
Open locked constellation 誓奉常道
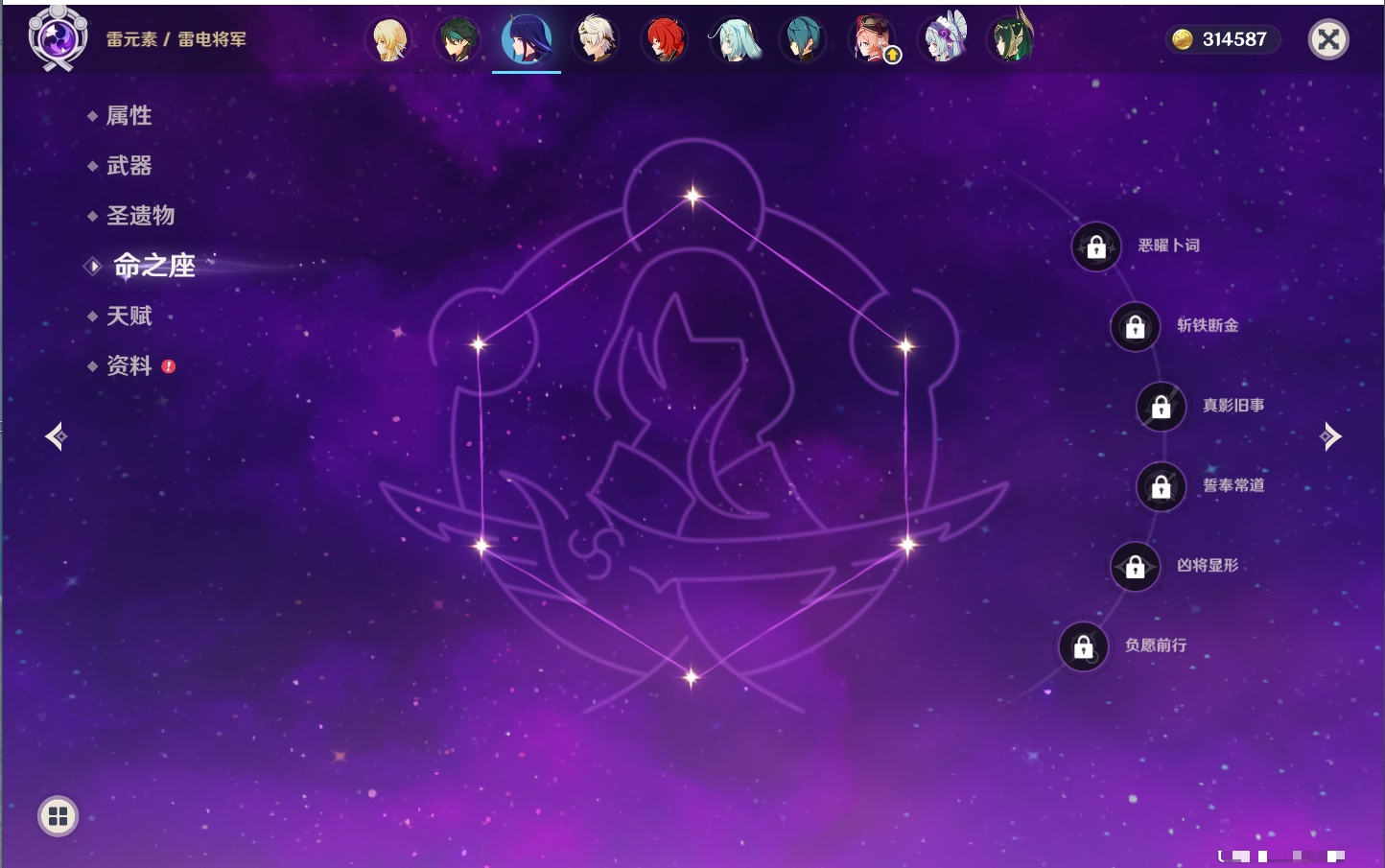[x=1162, y=487]
